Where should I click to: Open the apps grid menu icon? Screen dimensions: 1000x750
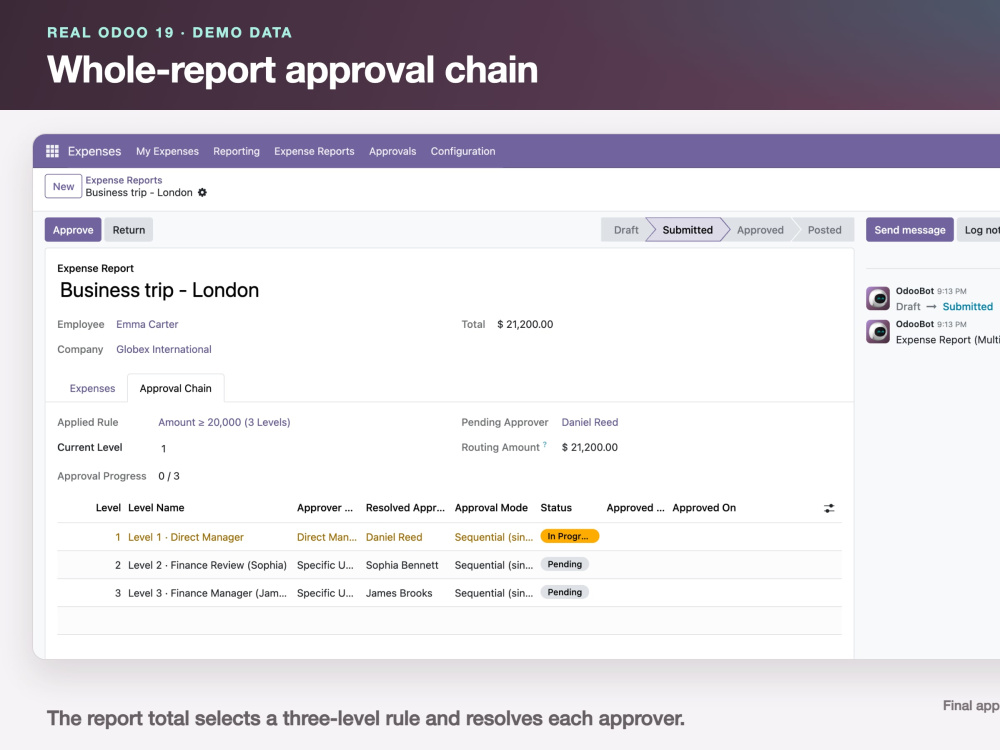click(x=52, y=151)
